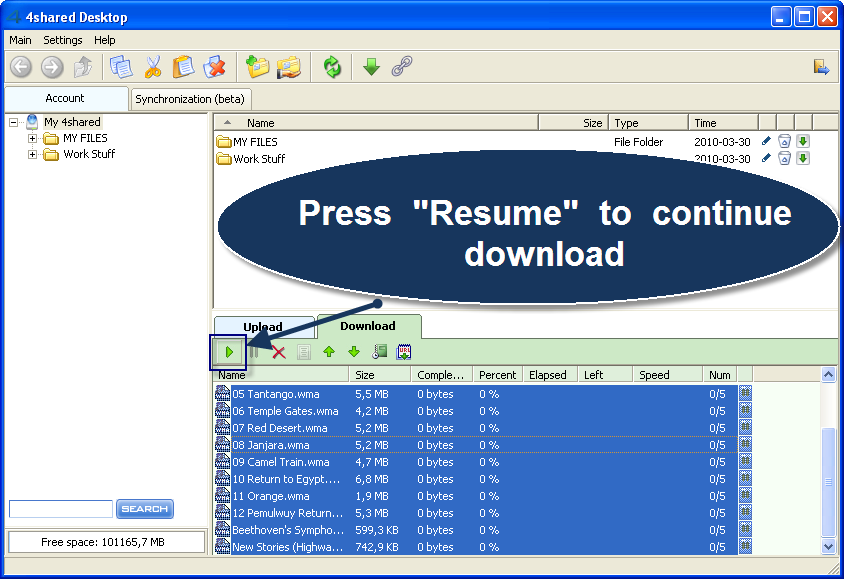Collapse the My 4shared tree node

13,123
